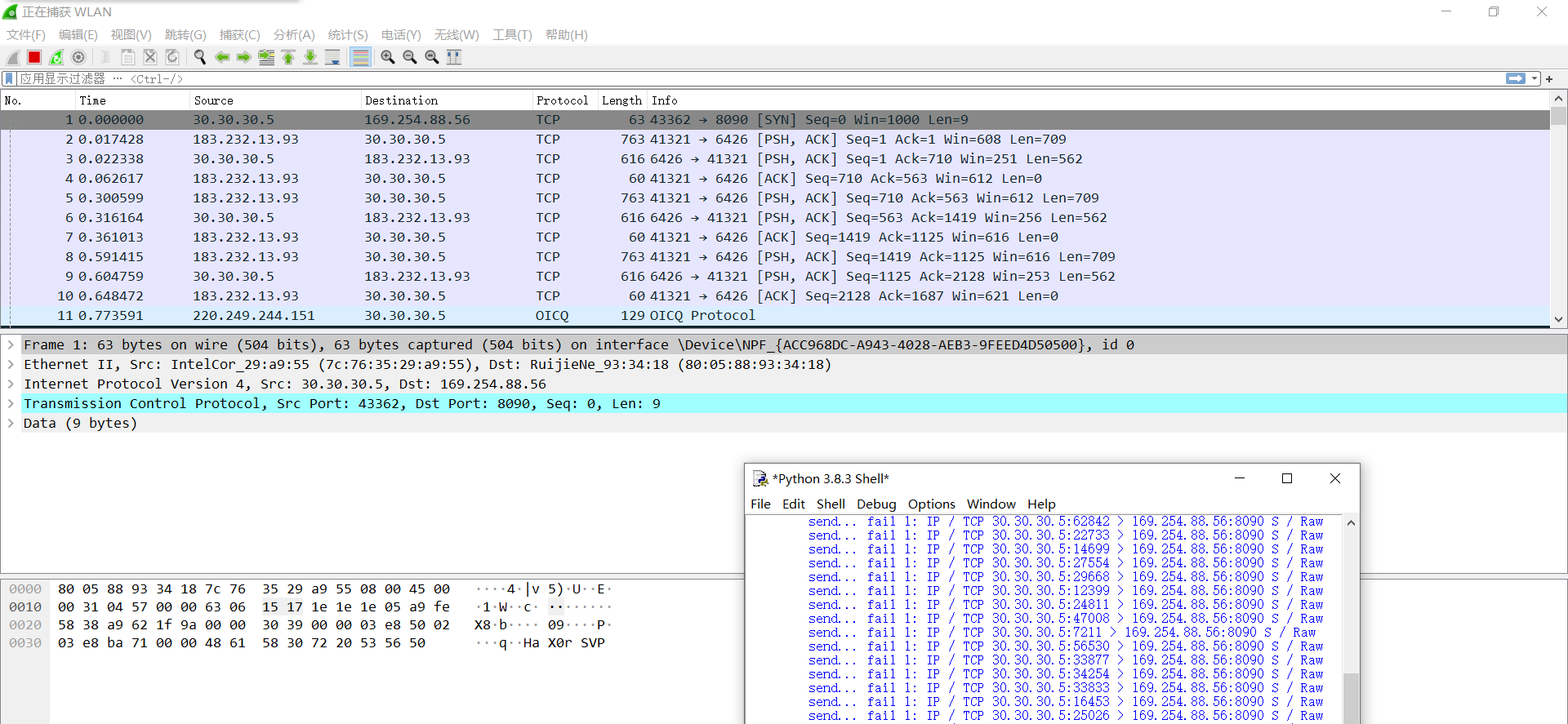This screenshot has width=1568, height=724.
Task: Open Help menu in Python Shell
Action: click(1041, 504)
